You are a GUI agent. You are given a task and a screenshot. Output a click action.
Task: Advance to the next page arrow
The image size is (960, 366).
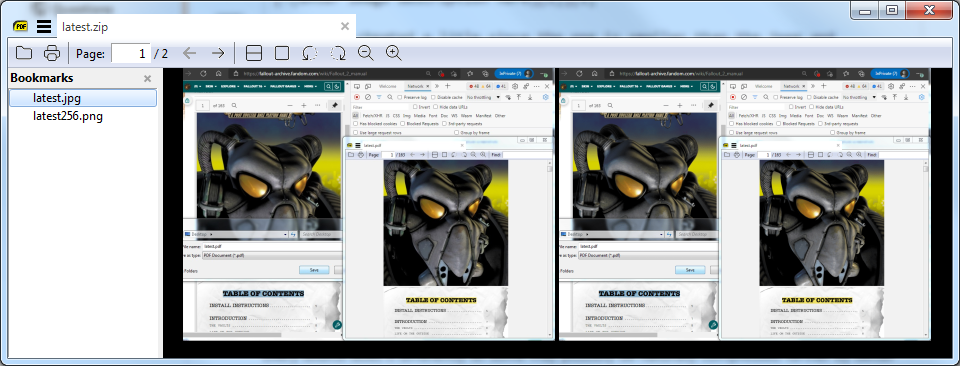tap(218, 53)
